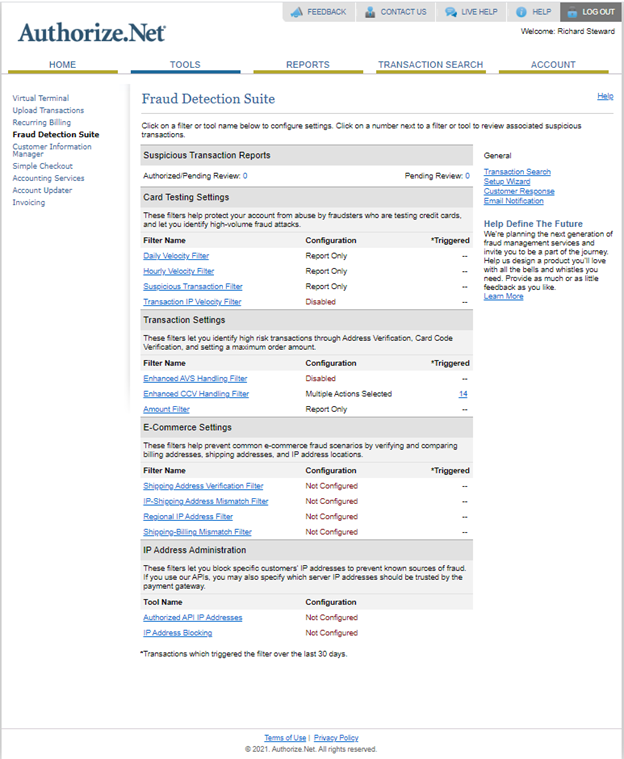Click the LIVE HELP button text

click(x=479, y=12)
